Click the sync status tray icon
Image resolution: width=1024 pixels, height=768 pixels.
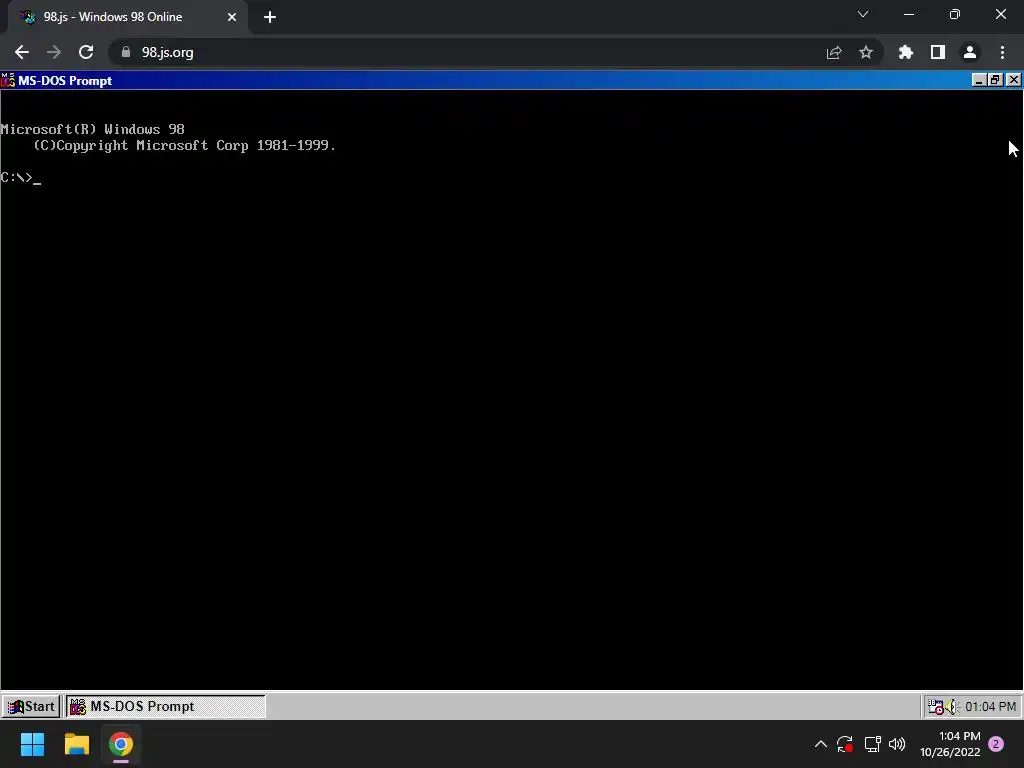point(844,744)
